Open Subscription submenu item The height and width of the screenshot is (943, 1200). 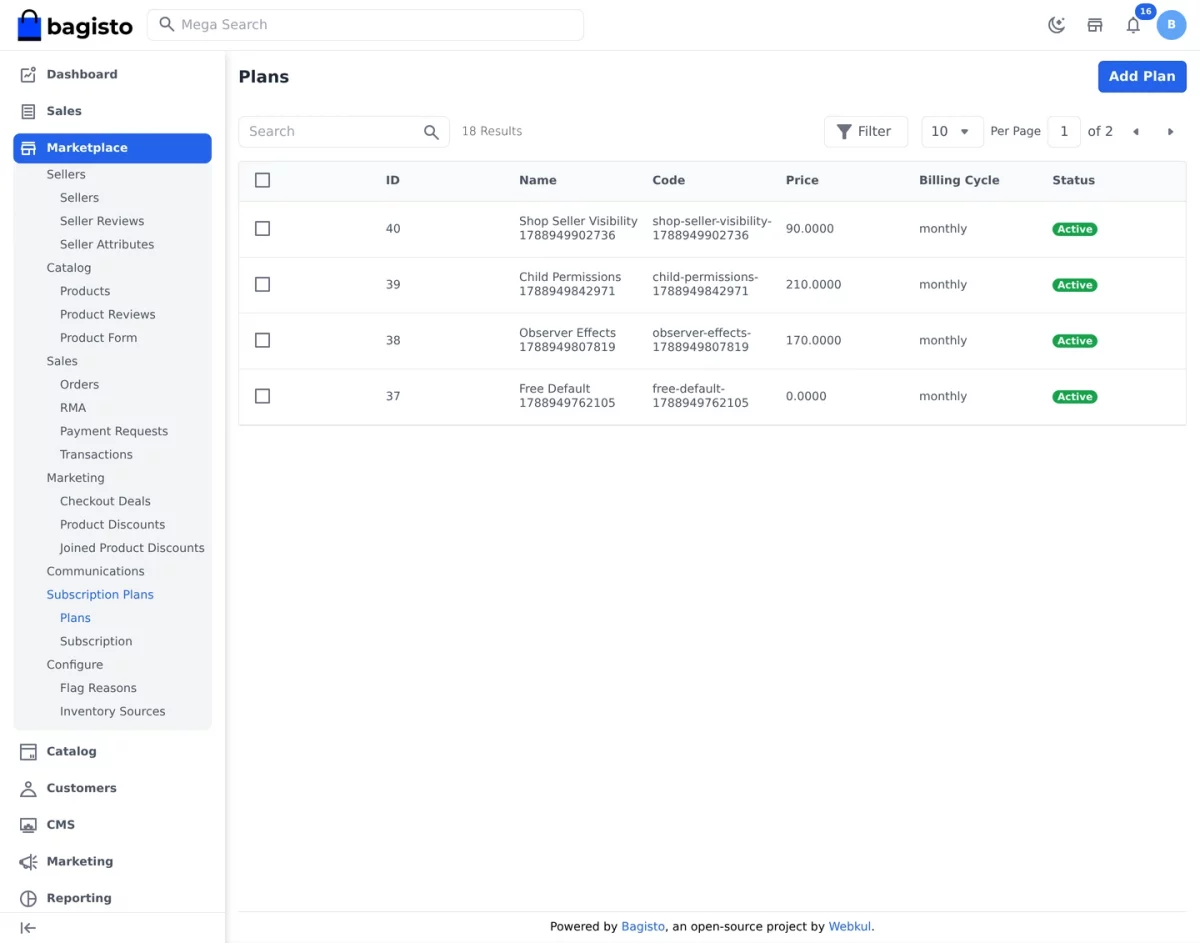coord(96,641)
